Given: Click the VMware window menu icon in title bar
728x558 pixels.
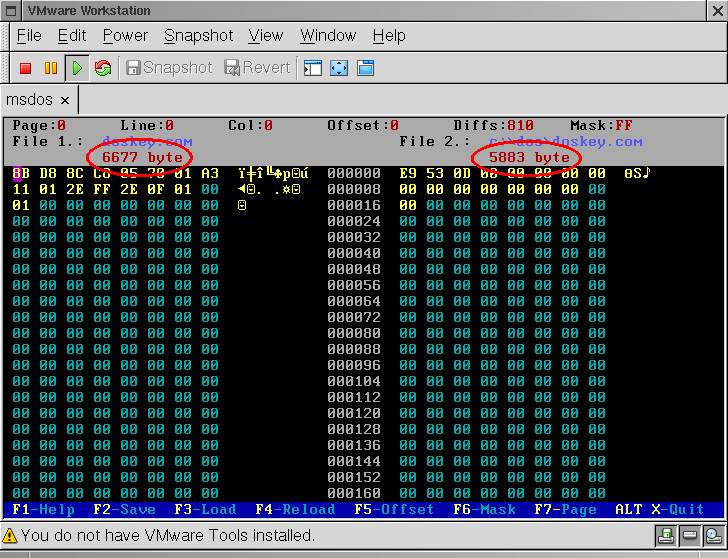Looking at the screenshot, I should (11, 11).
